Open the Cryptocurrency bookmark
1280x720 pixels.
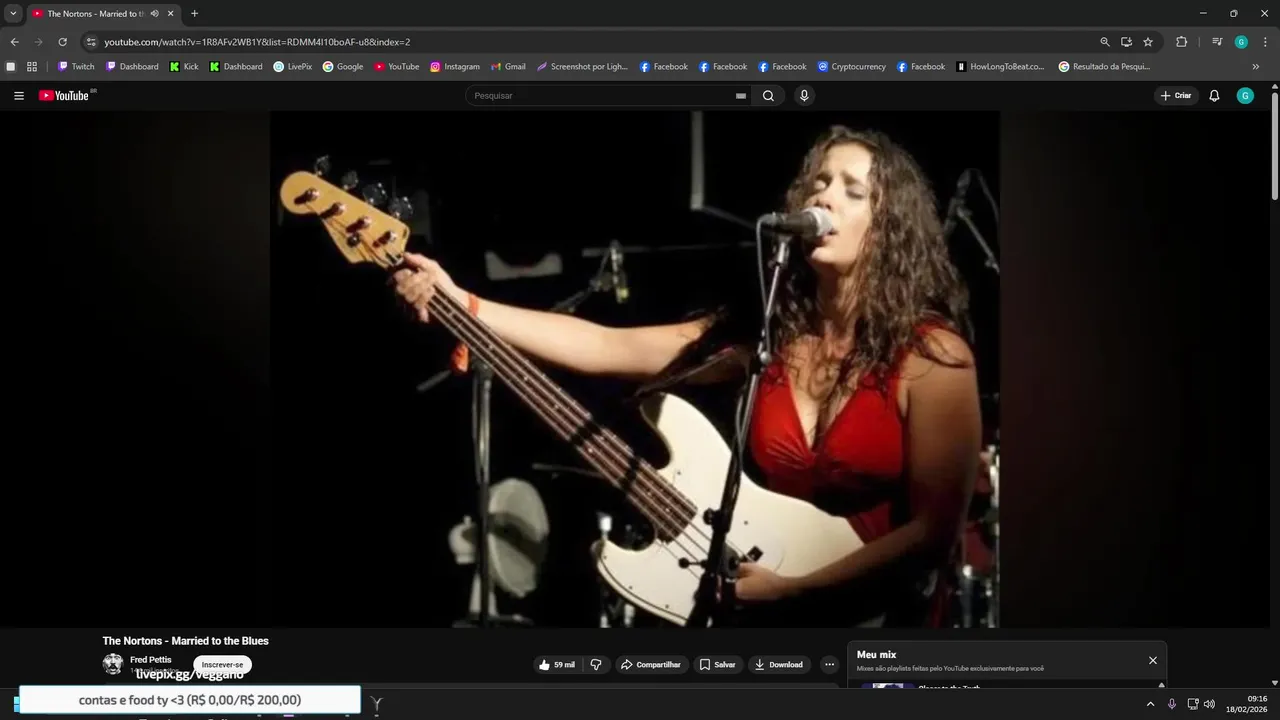pyautogui.click(x=852, y=67)
